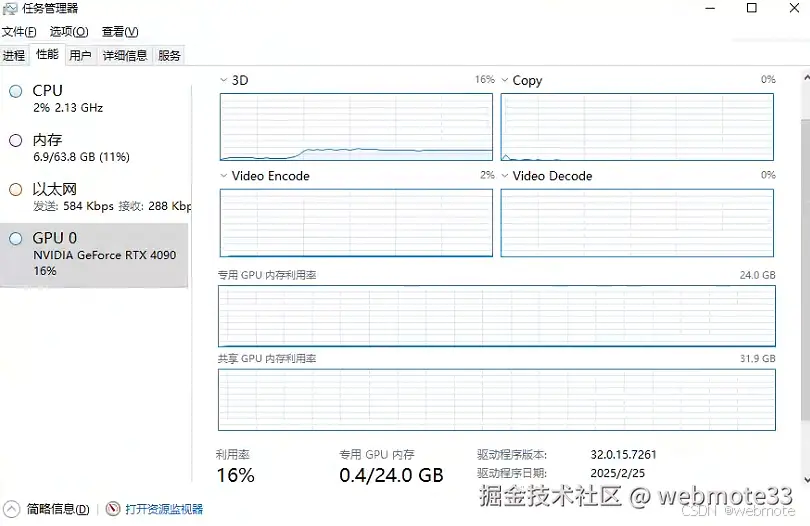Click the 以太网 circle icon in sidebar
Viewport: 810px width, 526px height.
point(15,189)
